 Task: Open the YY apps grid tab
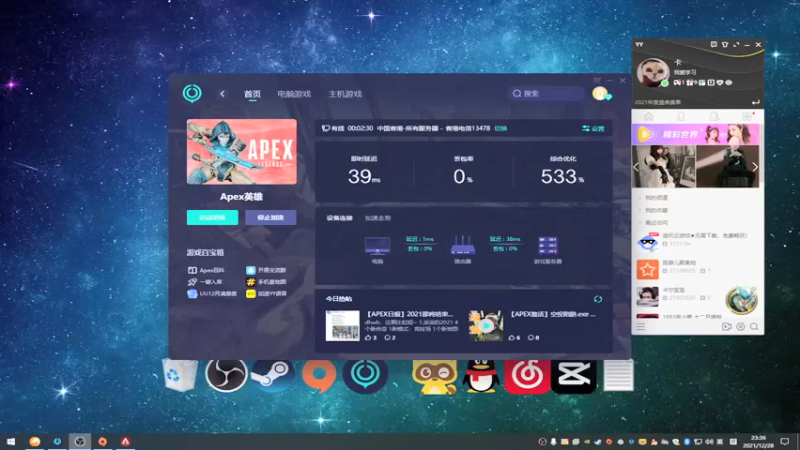pos(747,117)
